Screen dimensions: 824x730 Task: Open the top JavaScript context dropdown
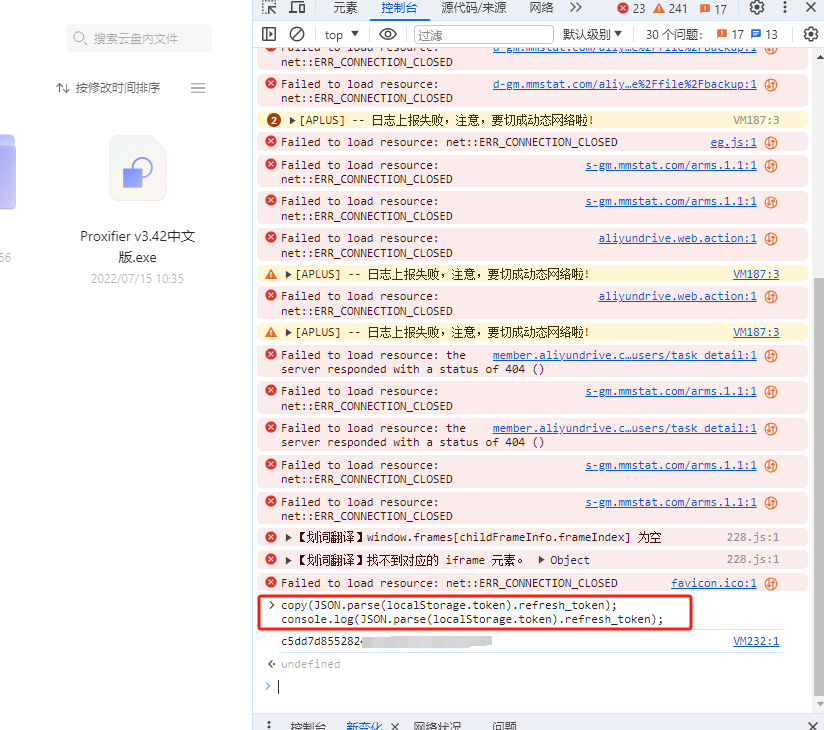341,34
